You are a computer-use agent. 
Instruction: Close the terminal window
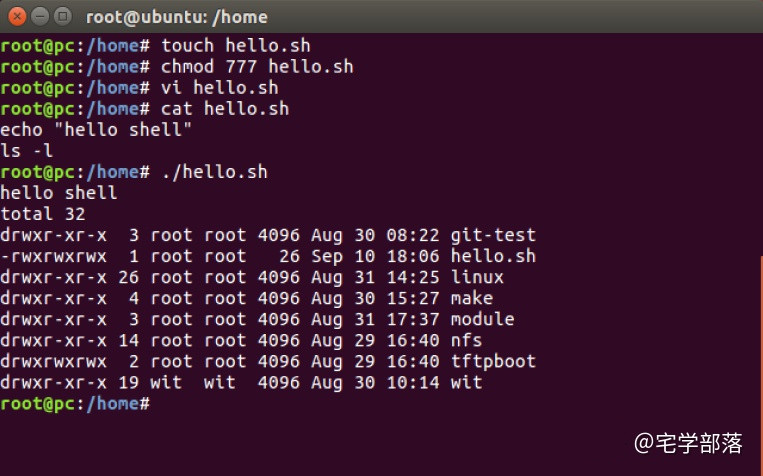click(17, 17)
